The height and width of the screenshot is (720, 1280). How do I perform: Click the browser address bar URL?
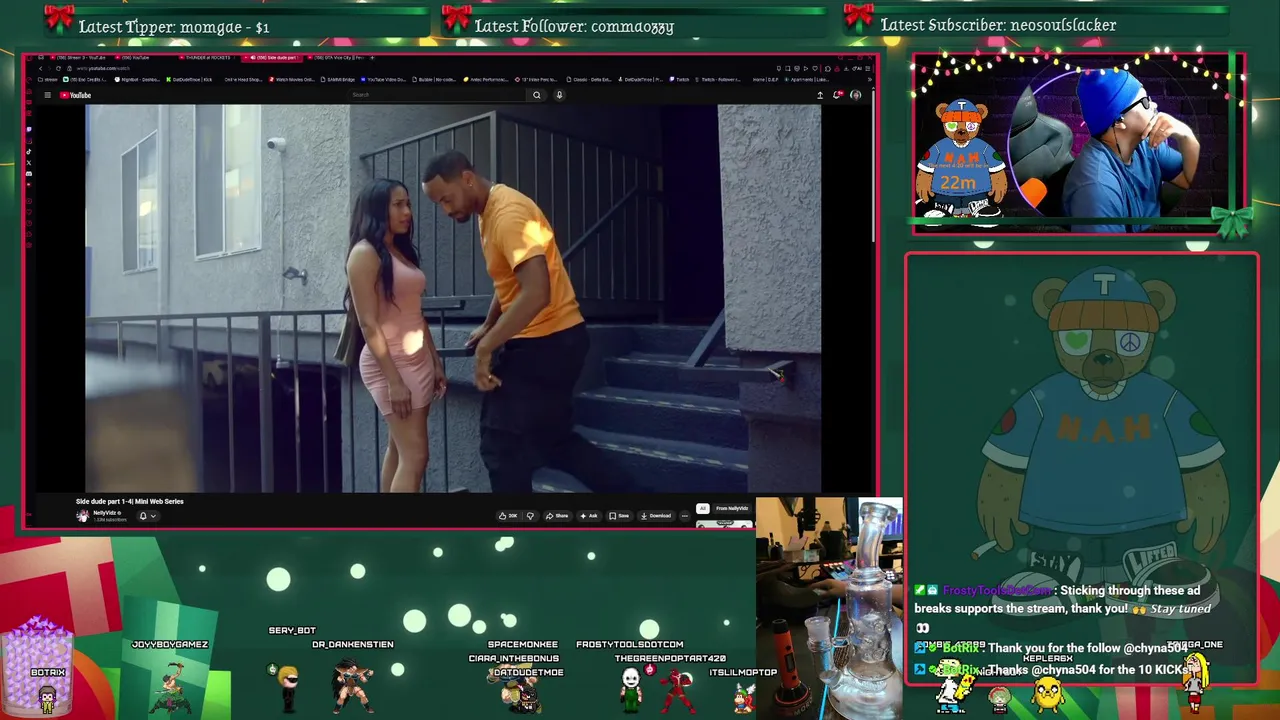pos(101,68)
